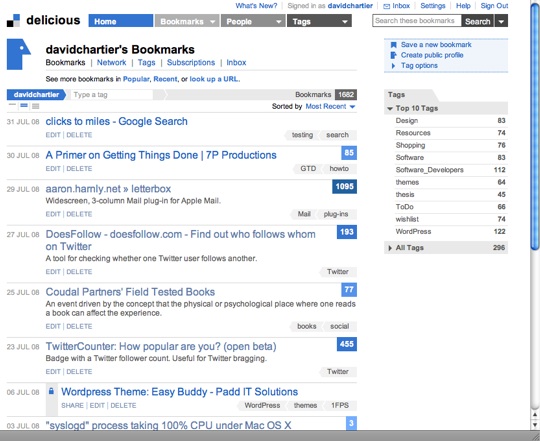Open the Inbox tab under davidchartier's Bookmarks
The image size is (540, 441).
tap(236, 63)
